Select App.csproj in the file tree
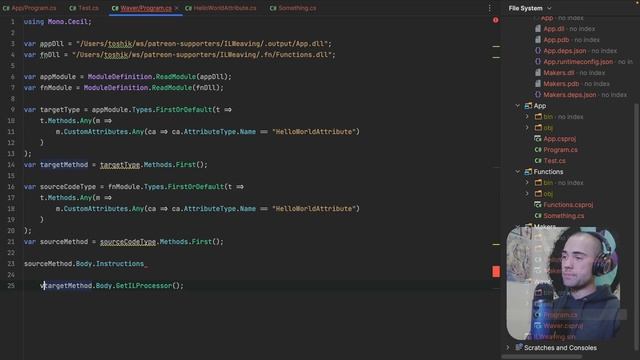Viewport: 640px width, 360px height. 560,139
